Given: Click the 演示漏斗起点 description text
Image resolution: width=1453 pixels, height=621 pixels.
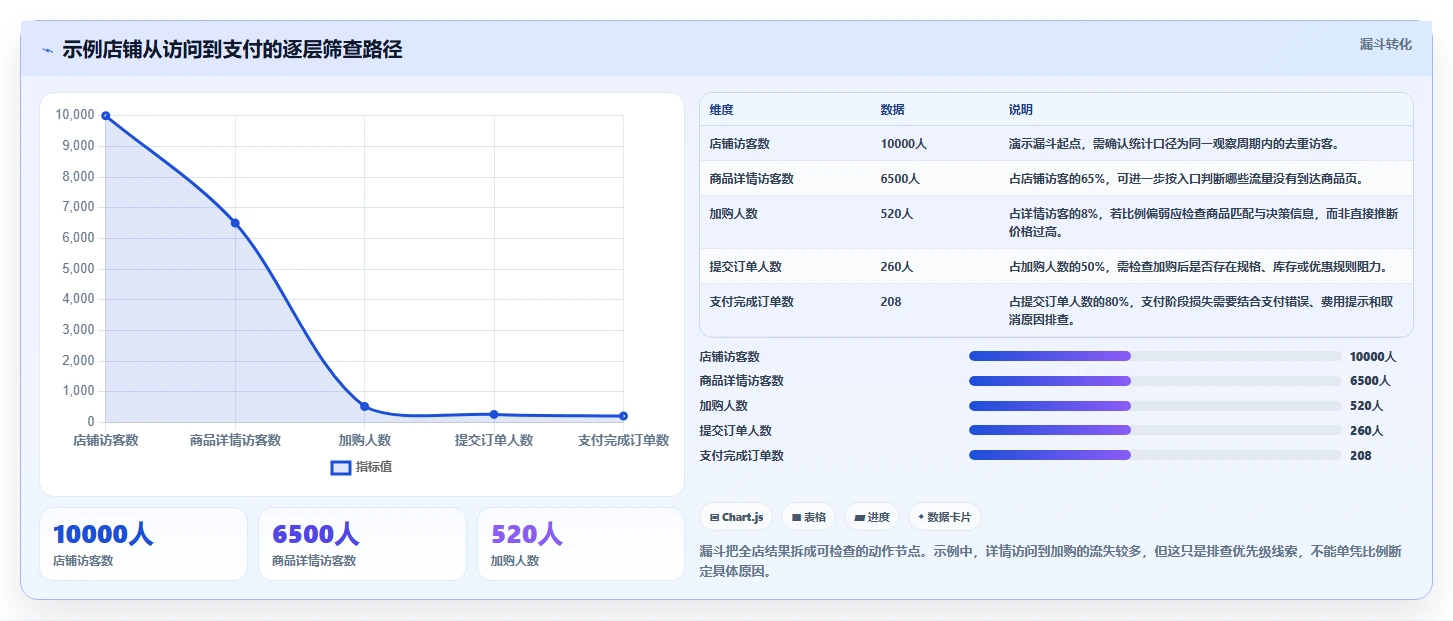Looking at the screenshot, I should pos(1174,144).
